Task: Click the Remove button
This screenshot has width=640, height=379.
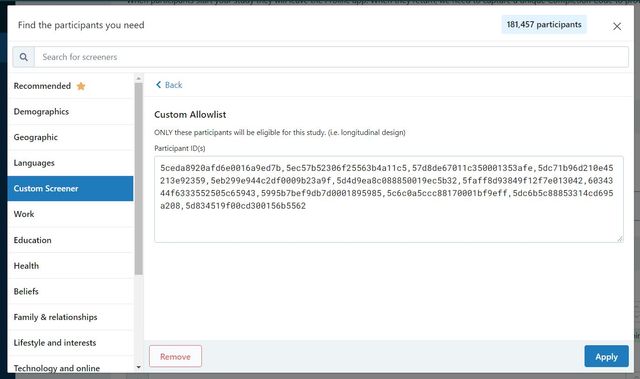Action: tap(175, 357)
